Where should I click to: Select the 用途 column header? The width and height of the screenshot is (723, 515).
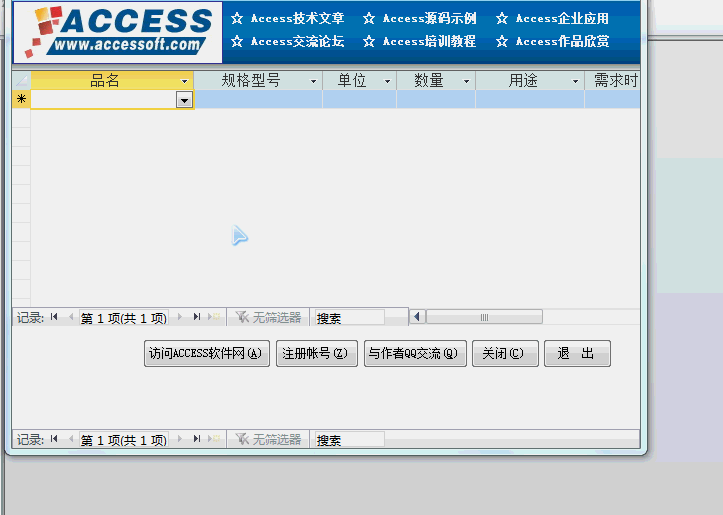[x=530, y=81]
